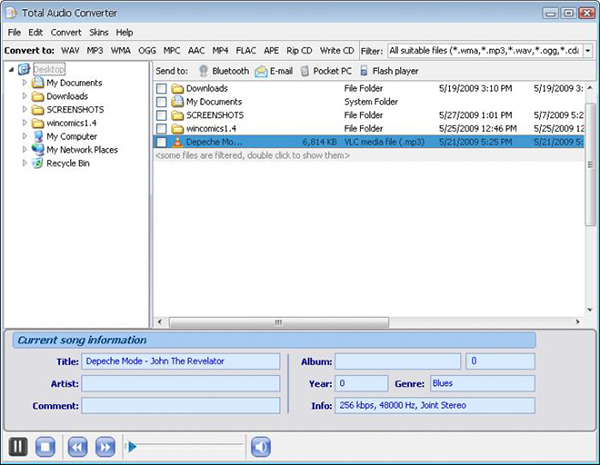Viewport: 600px width, 465px height.
Task: Click the Rip CD button
Action: pyautogui.click(x=299, y=50)
